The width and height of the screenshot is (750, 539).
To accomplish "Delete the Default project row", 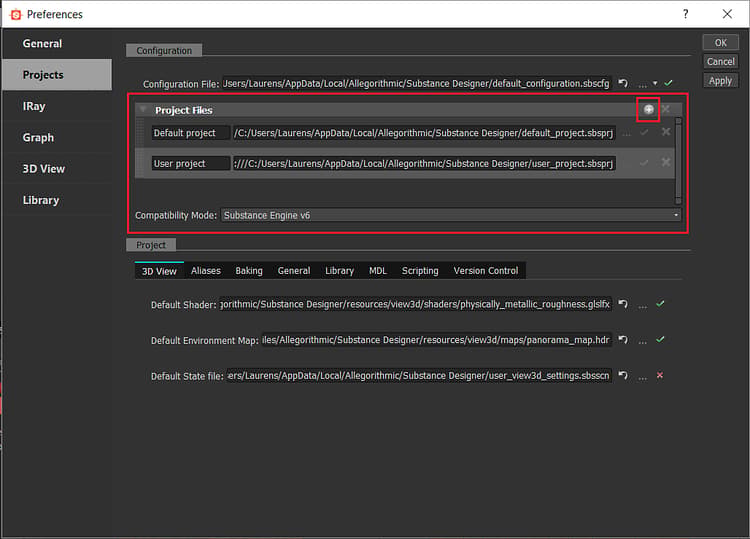I will click(666, 132).
